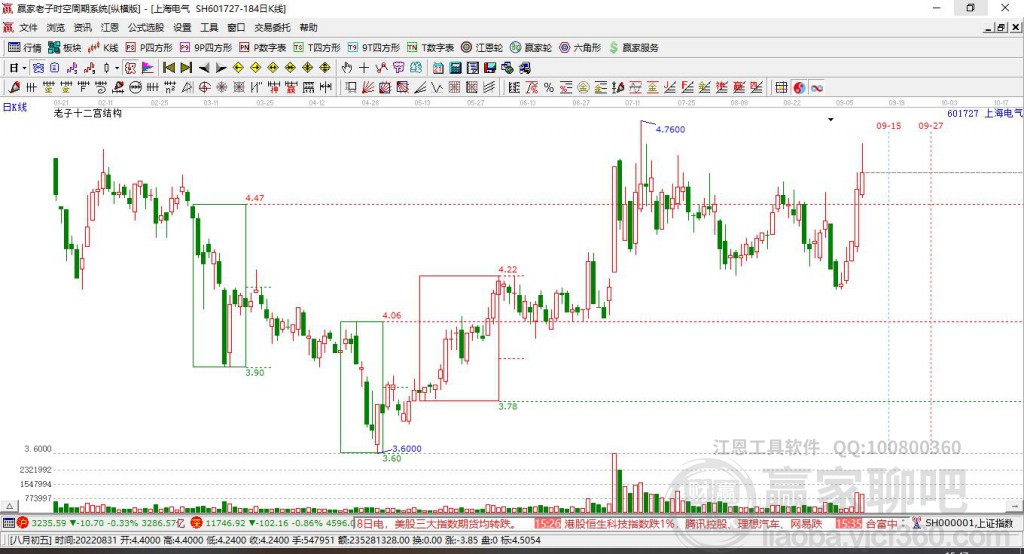Select the red pencil drawing tool

pyautogui.click(x=14, y=88)
